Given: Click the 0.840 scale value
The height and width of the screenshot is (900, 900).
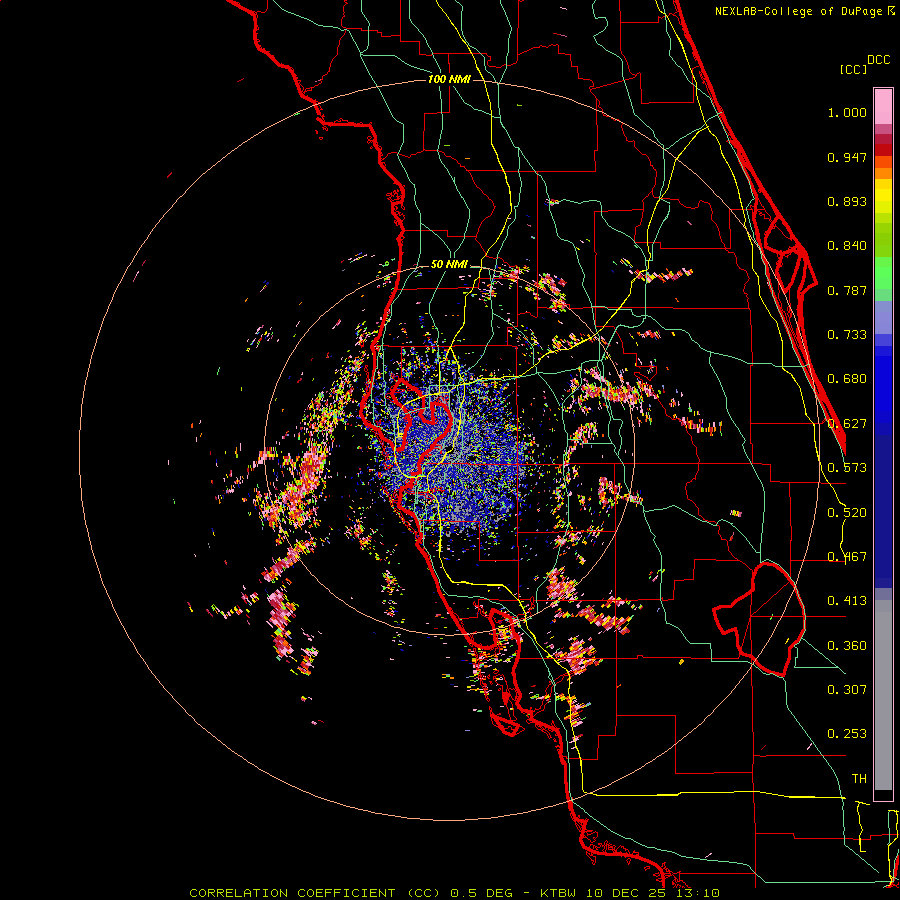Looking at the screenshot, I should coord(847,246).
